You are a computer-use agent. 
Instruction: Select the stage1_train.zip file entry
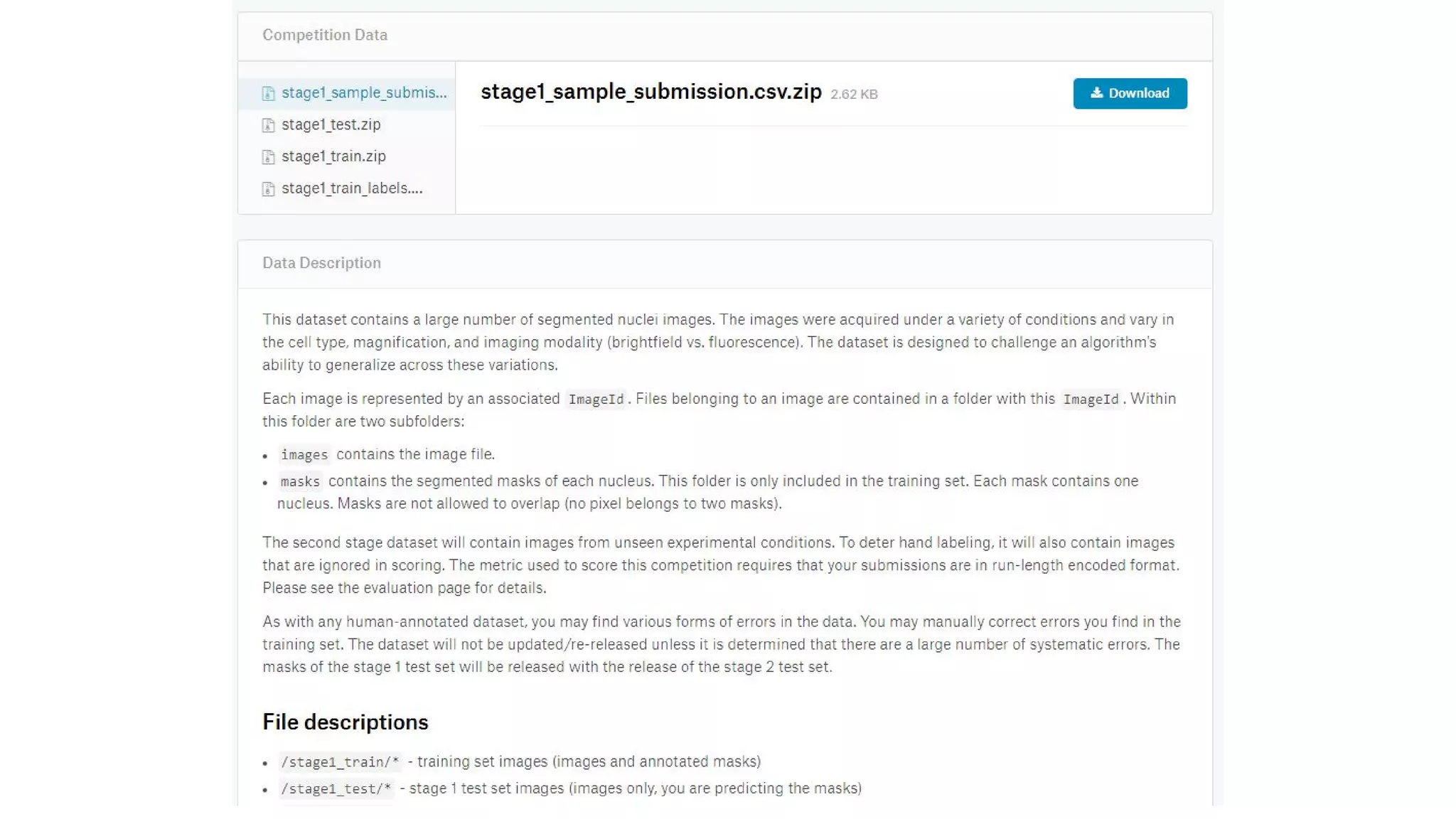333,156
